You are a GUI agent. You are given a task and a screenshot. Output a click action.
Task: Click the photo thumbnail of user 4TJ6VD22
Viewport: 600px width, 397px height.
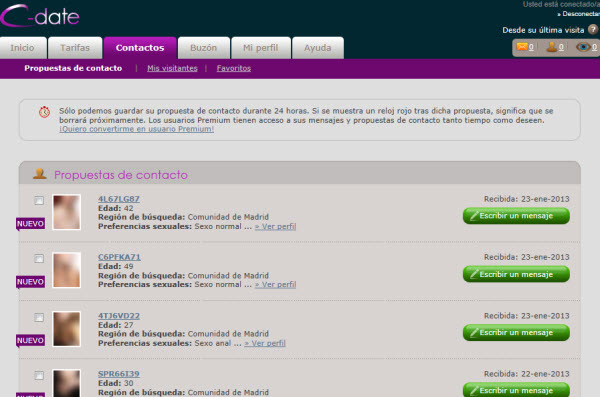[67, 329]
